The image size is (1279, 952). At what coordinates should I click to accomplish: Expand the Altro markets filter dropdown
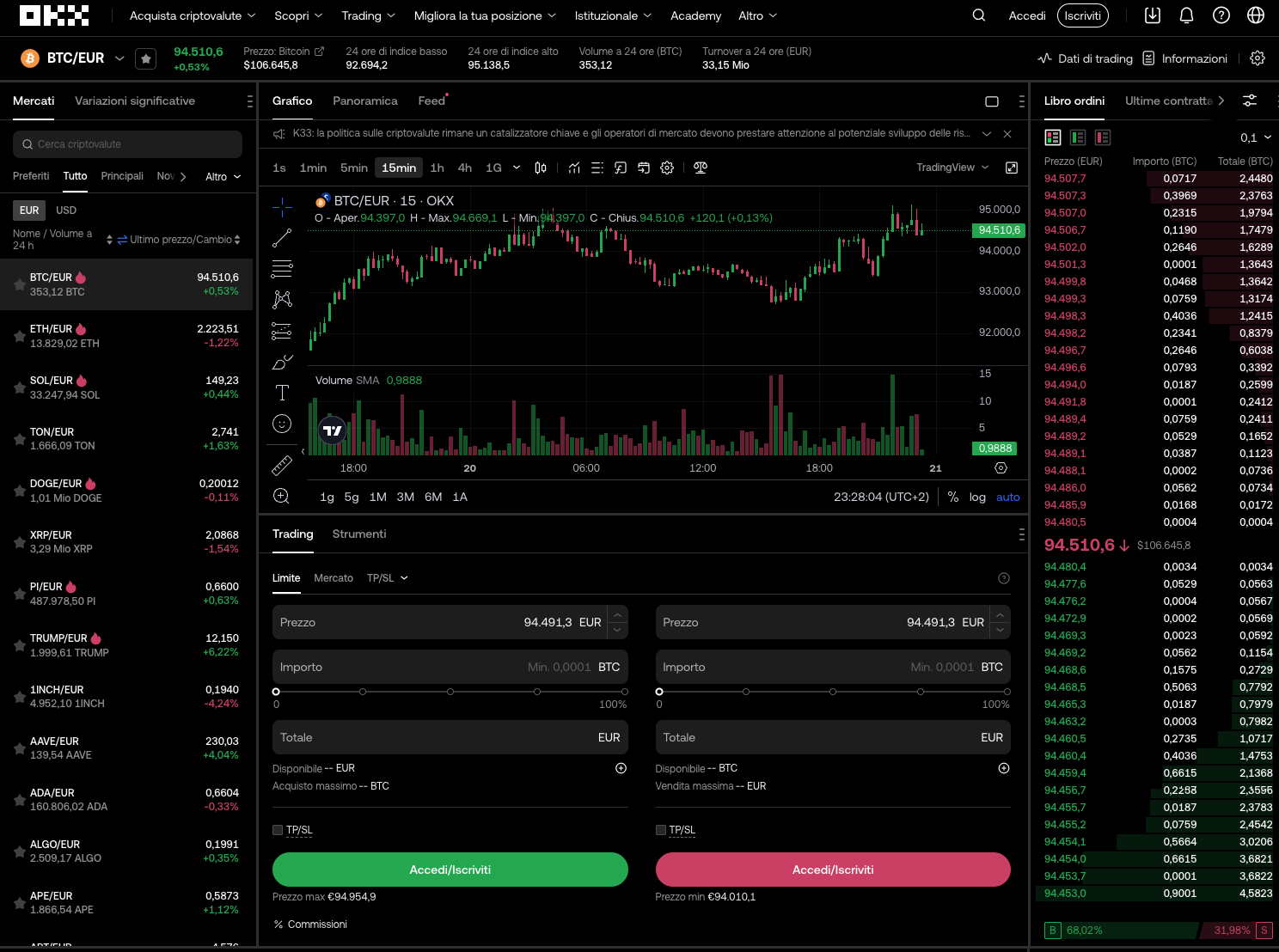[223, 177]
